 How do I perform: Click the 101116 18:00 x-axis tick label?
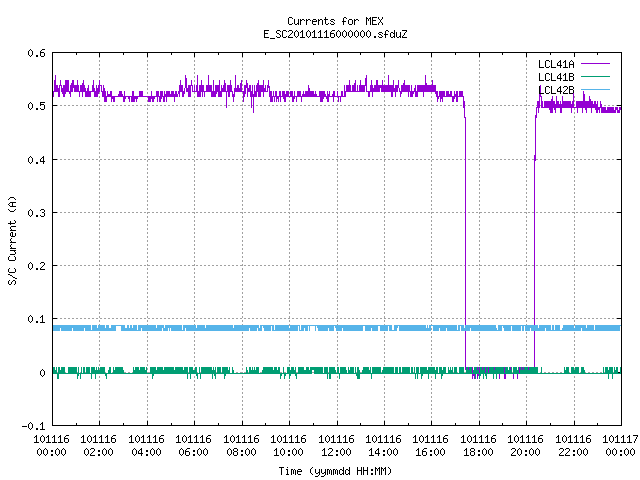(x=478, y=446)
